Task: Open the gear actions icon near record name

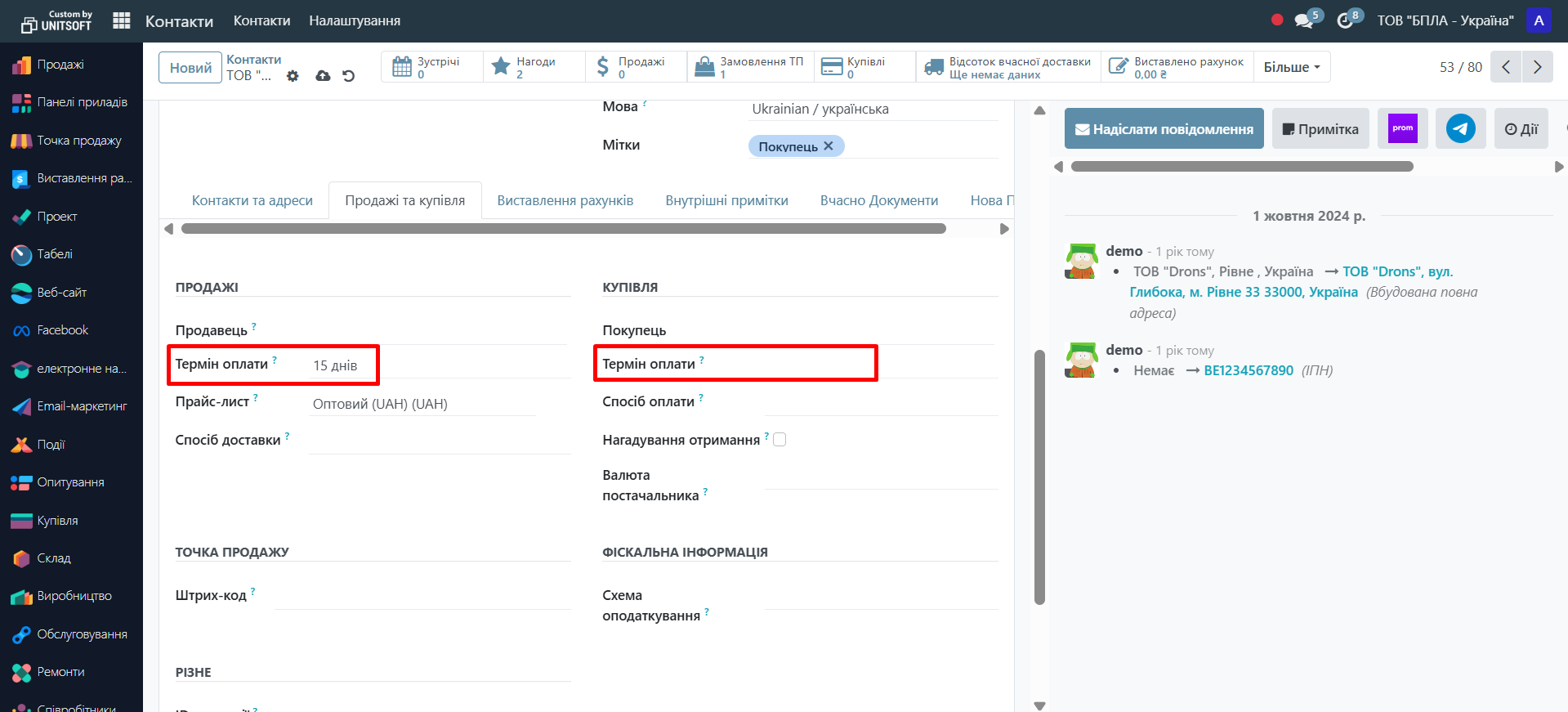Action: [x=293, y=76]
